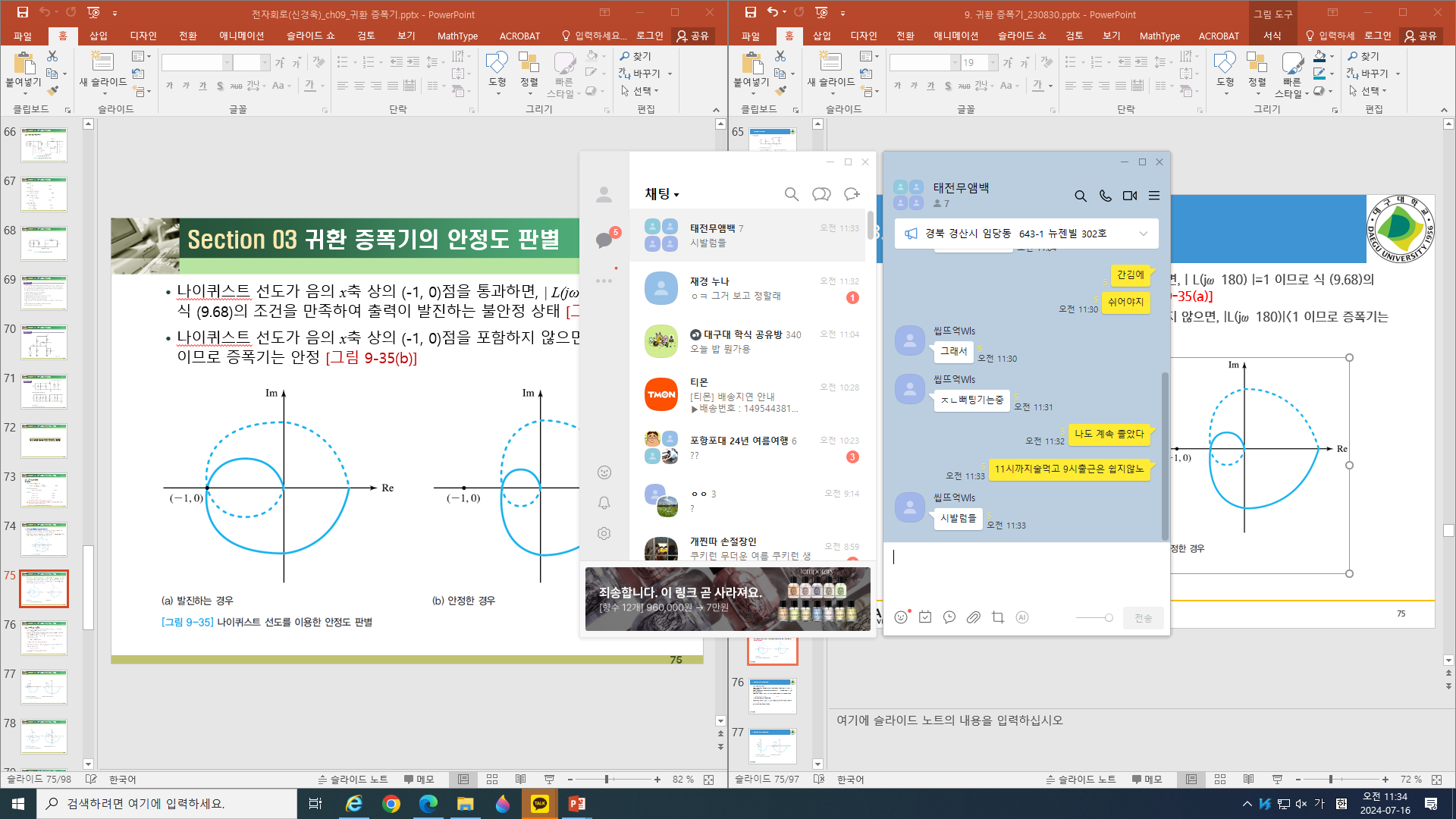
Task: Open KakaoTalk settings gear in the sidebar
Action: (x=604, y=533)
